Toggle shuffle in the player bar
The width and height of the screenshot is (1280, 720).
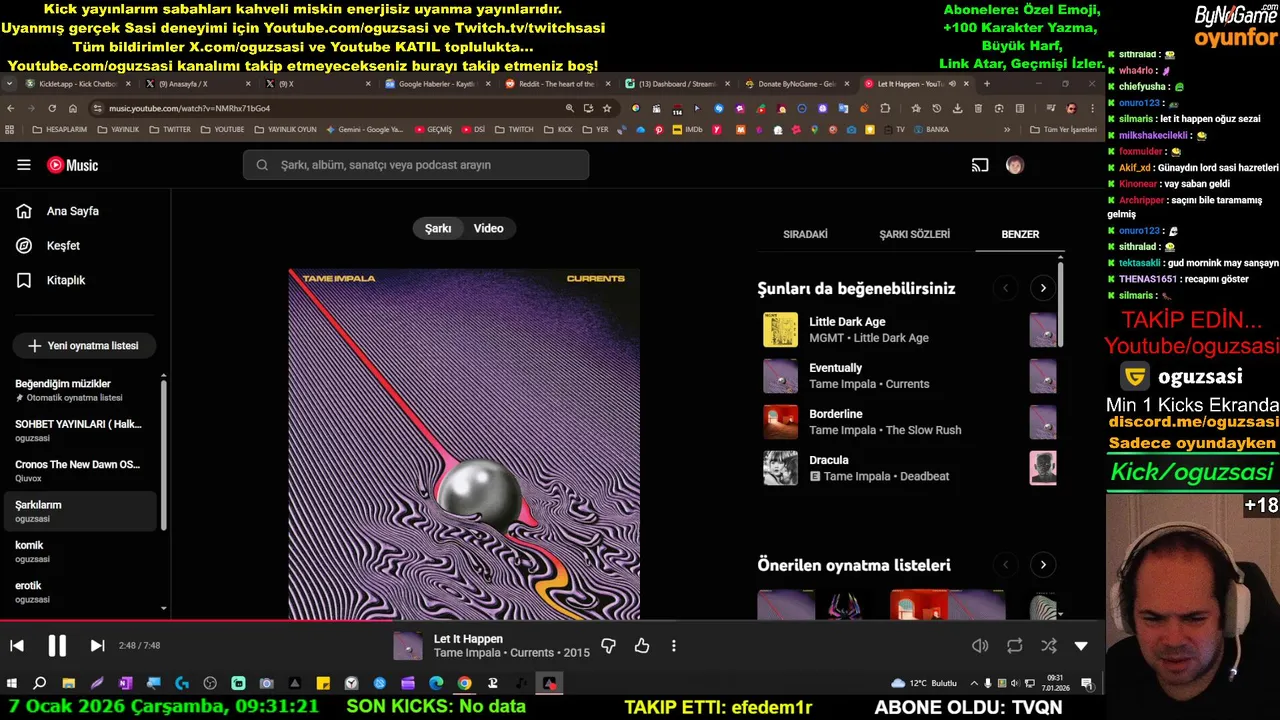tap(1049, 646)
